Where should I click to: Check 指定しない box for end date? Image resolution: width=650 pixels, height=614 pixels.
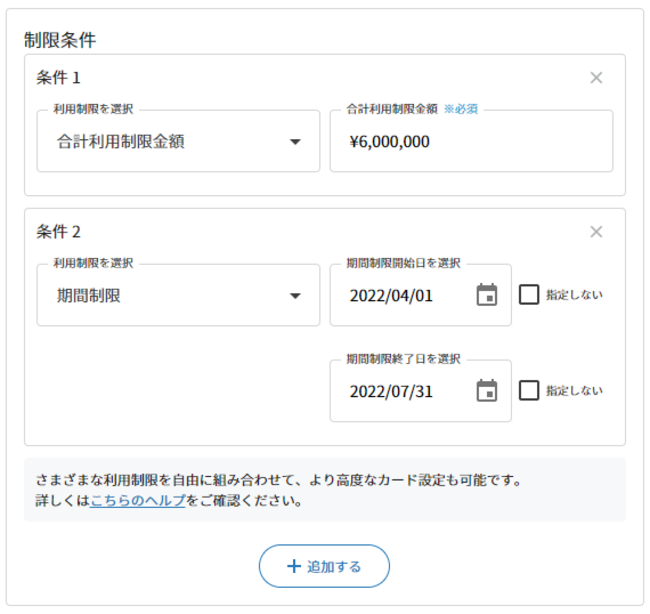[529, 390]
